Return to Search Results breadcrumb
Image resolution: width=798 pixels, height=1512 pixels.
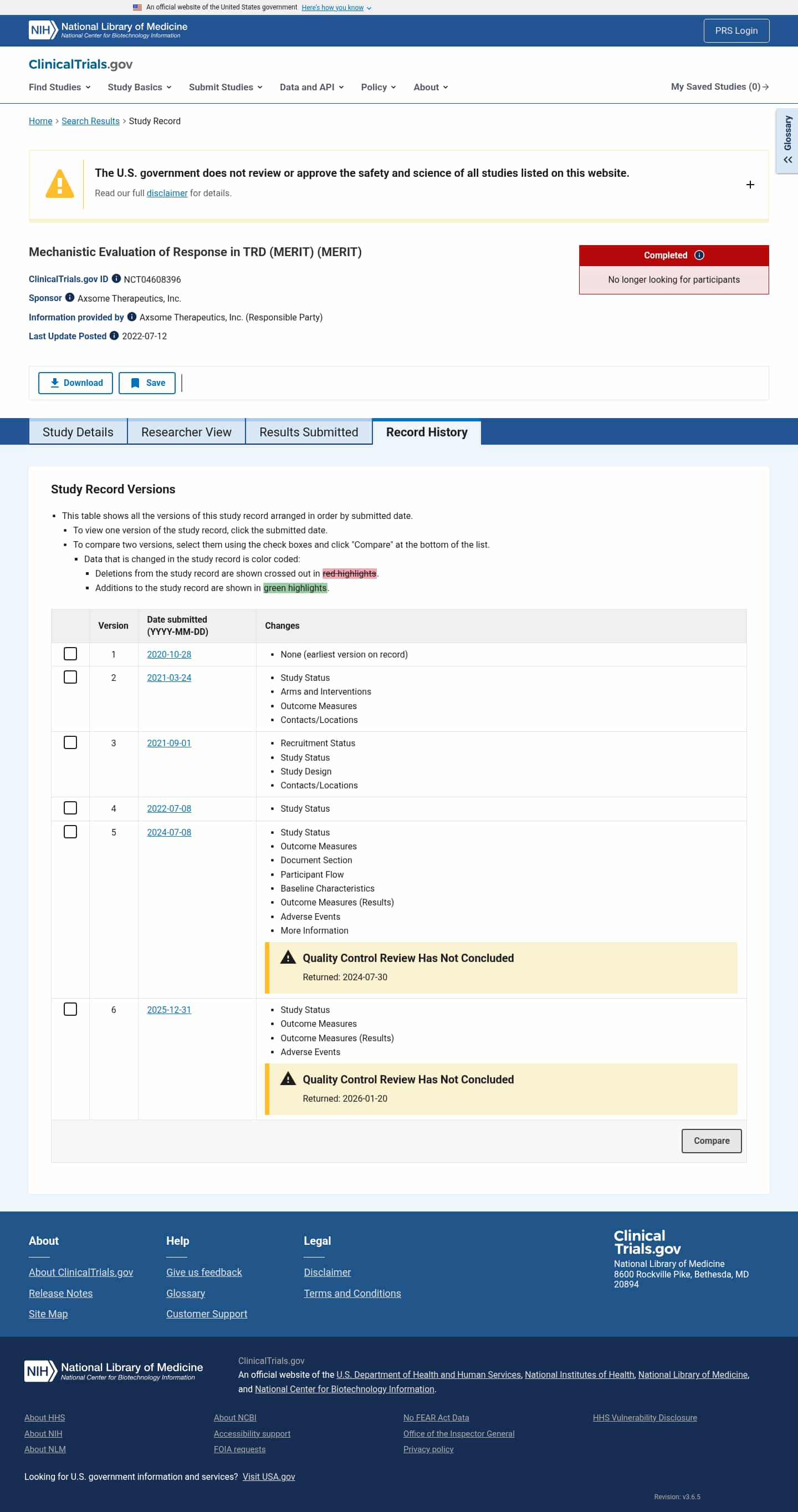pos(90,121)
